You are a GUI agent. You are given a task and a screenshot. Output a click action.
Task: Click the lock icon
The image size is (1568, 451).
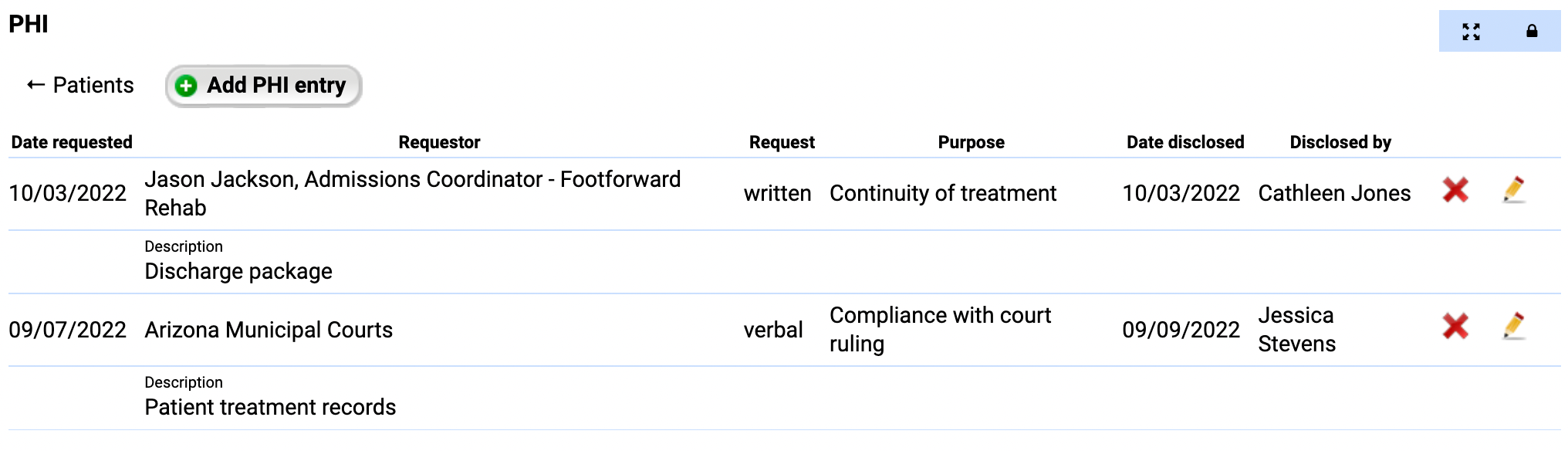(1532, 32)
